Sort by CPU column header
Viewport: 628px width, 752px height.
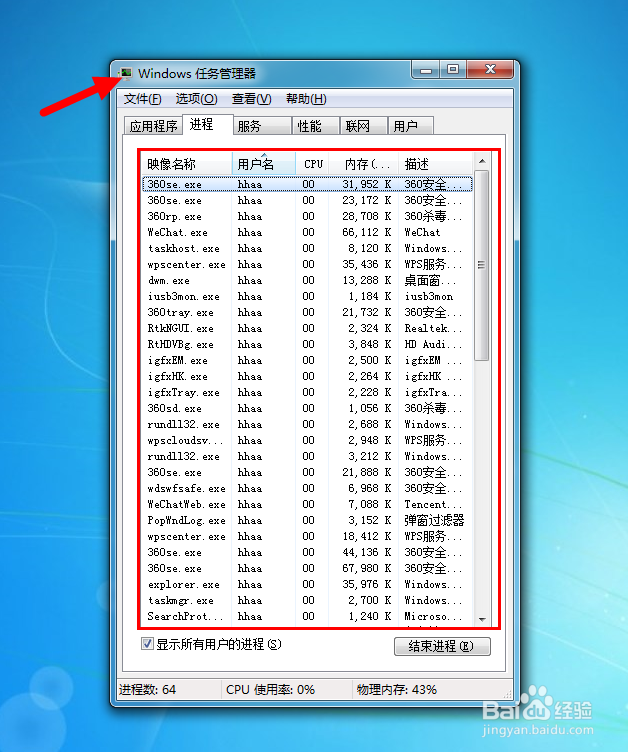pos(312,164)
